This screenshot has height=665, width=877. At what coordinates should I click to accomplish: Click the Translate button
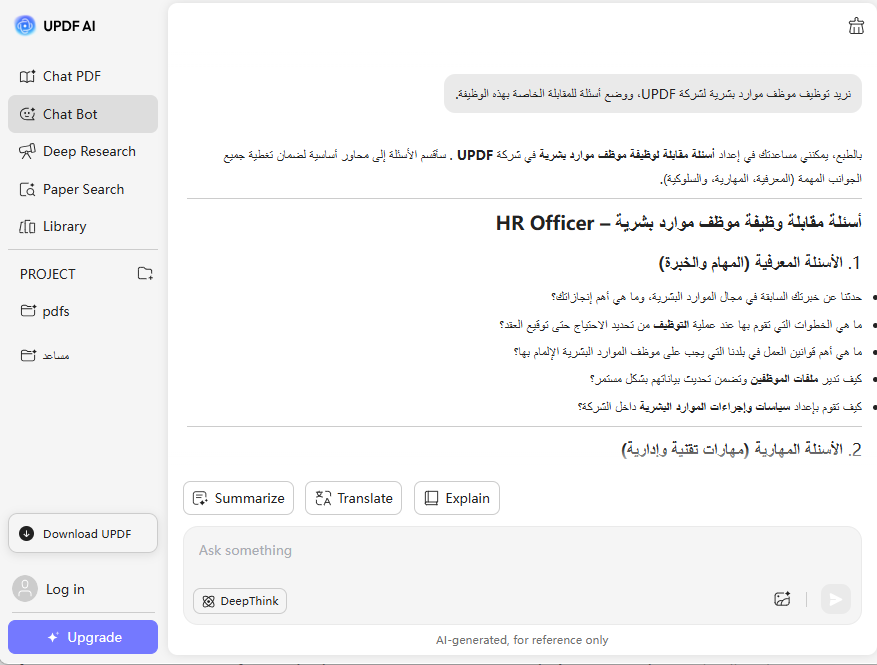(353, 498)
